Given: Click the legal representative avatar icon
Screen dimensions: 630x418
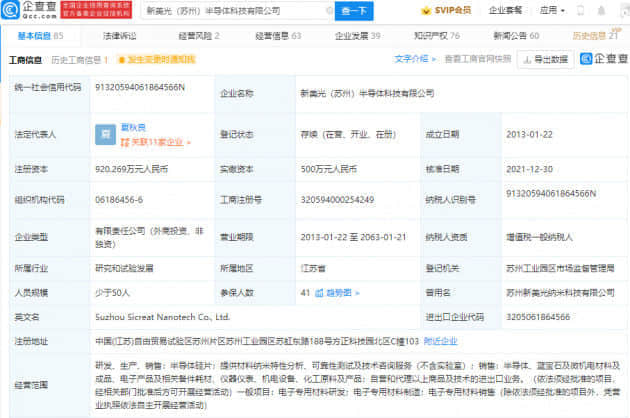Looking at the screenshot, I should pyautogui.click(x=105, y=135).
